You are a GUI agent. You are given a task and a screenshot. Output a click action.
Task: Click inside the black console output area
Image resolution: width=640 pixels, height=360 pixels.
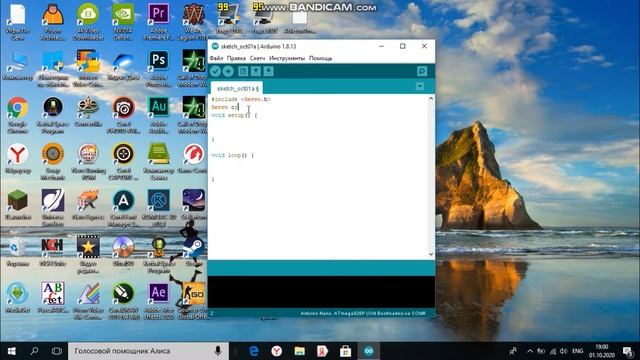(x=321, y=291)
